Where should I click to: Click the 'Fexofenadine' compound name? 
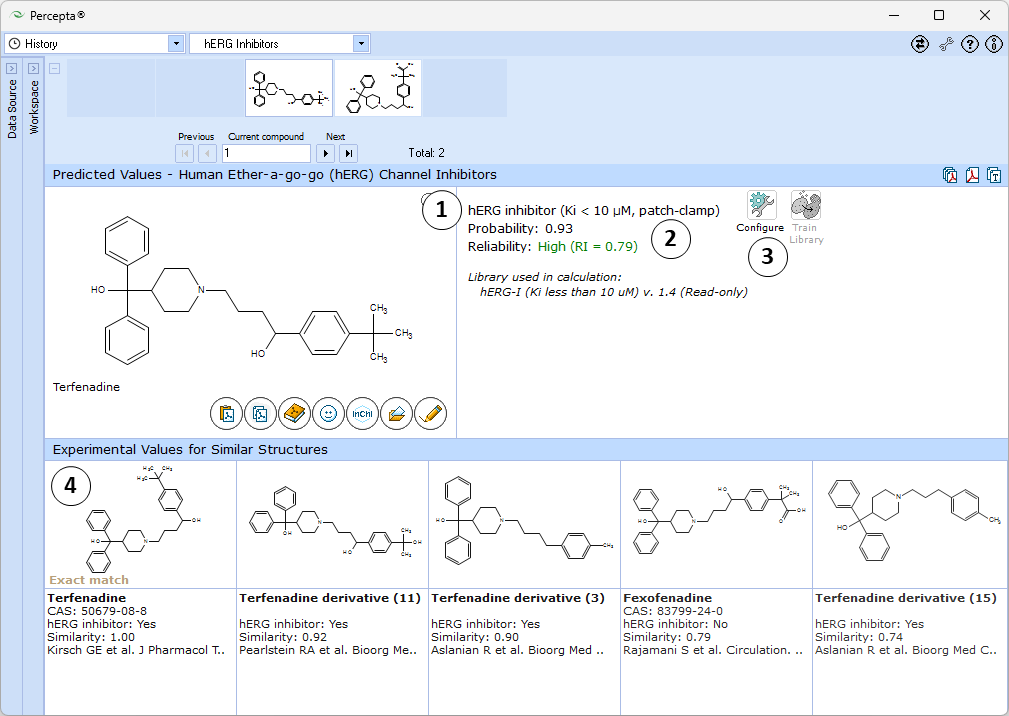667,598
